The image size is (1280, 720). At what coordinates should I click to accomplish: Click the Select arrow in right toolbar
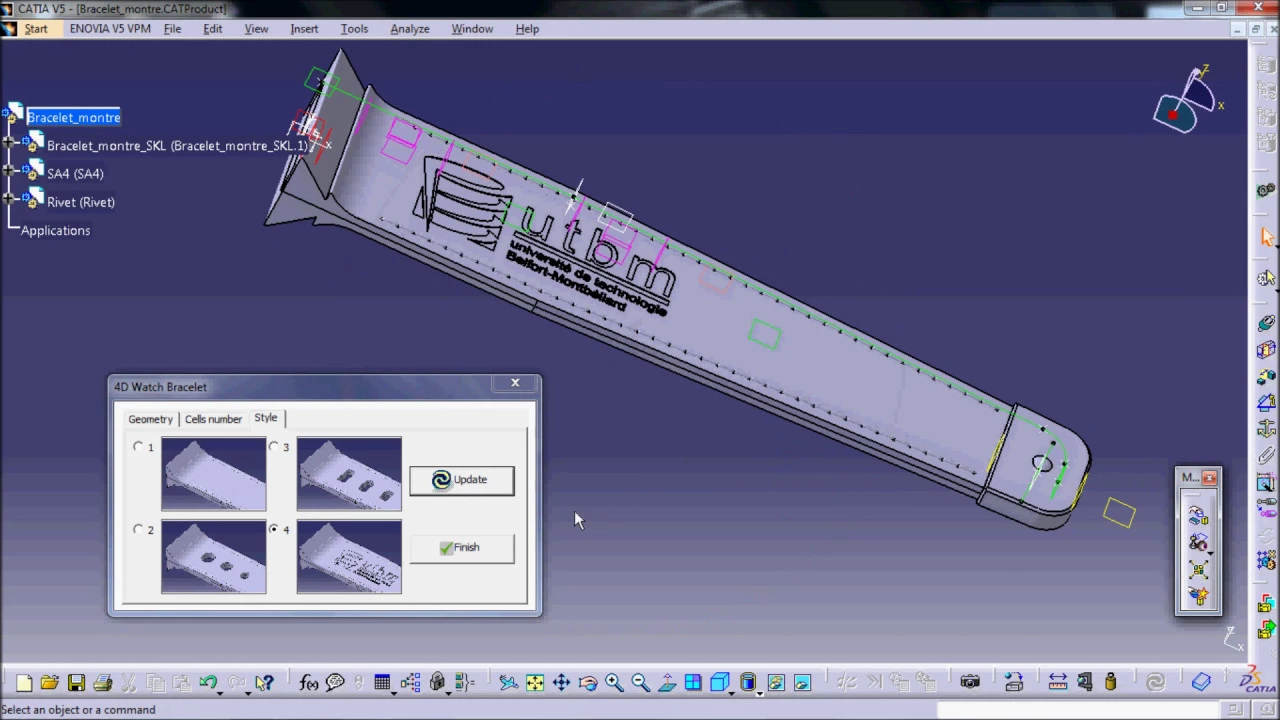[x=1267, y=237]
